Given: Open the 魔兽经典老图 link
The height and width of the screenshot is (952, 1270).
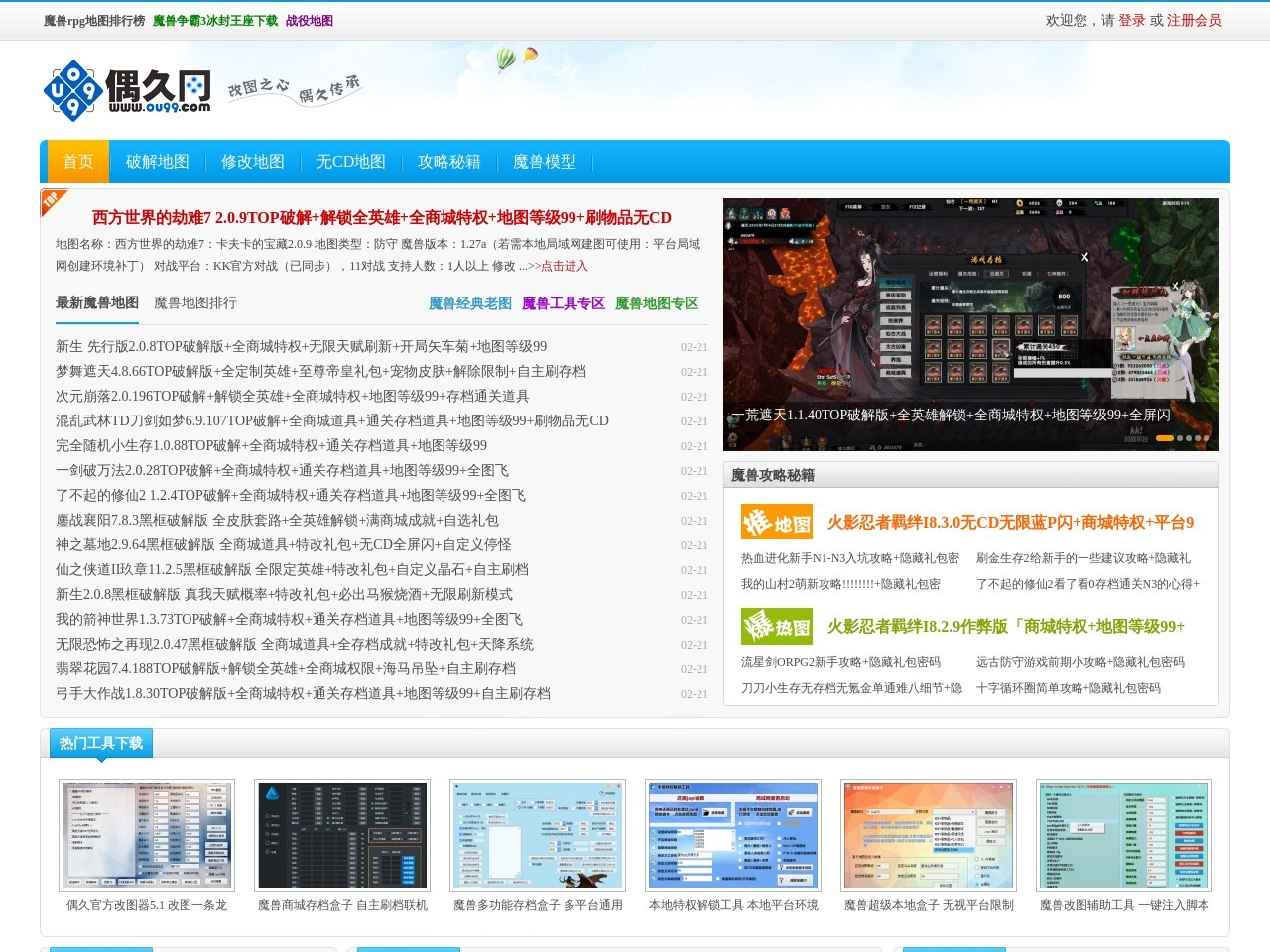Looking at the screenshot, I should [470, 303].
